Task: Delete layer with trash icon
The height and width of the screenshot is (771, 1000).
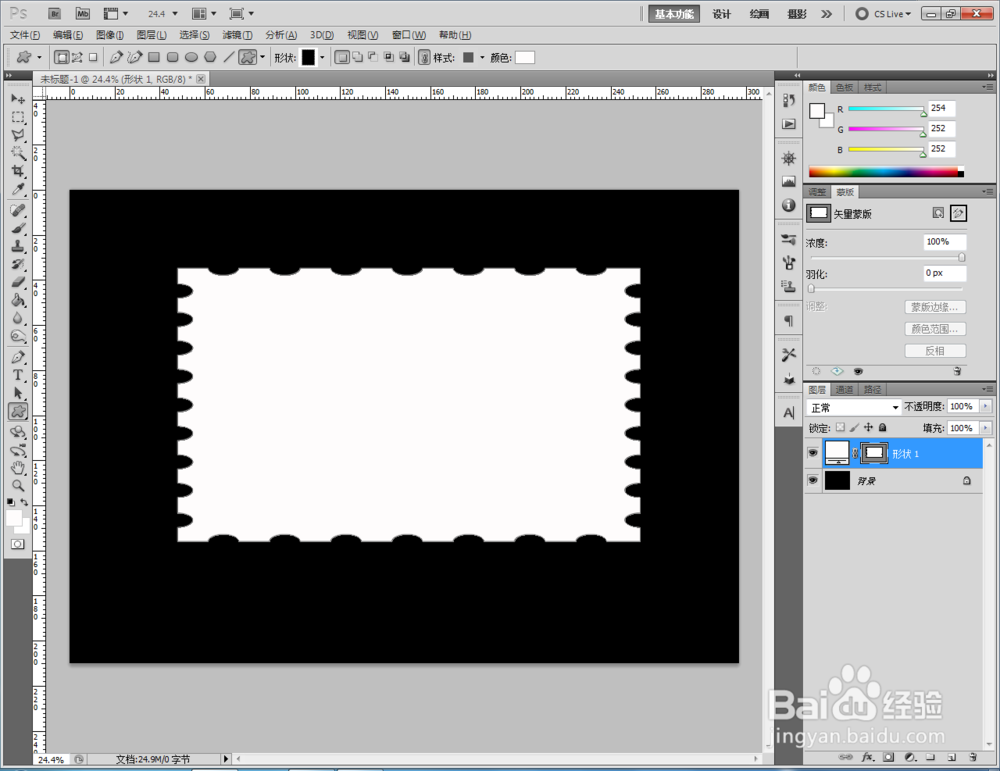Action: coord(973,758)
